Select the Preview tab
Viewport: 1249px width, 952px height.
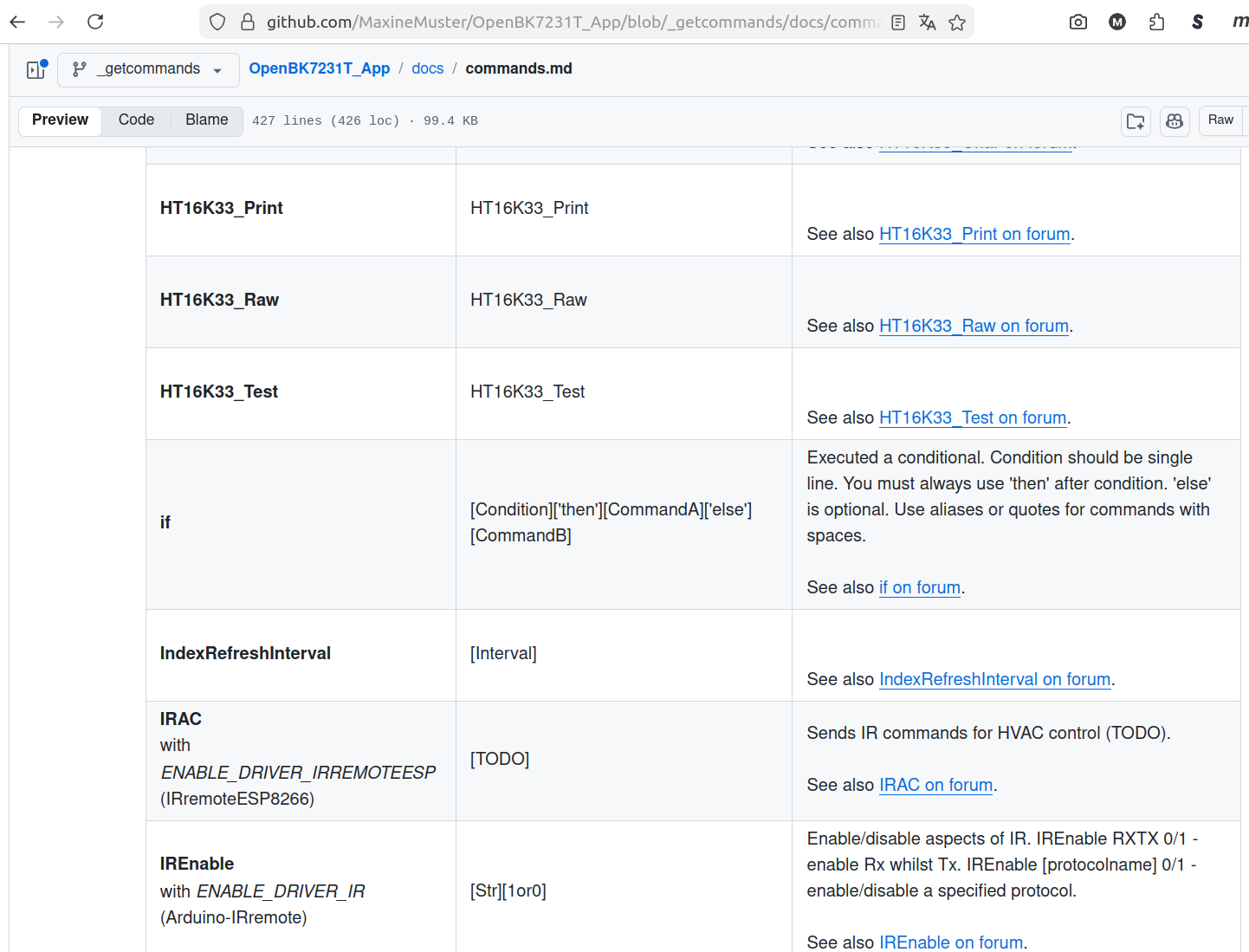60,120
